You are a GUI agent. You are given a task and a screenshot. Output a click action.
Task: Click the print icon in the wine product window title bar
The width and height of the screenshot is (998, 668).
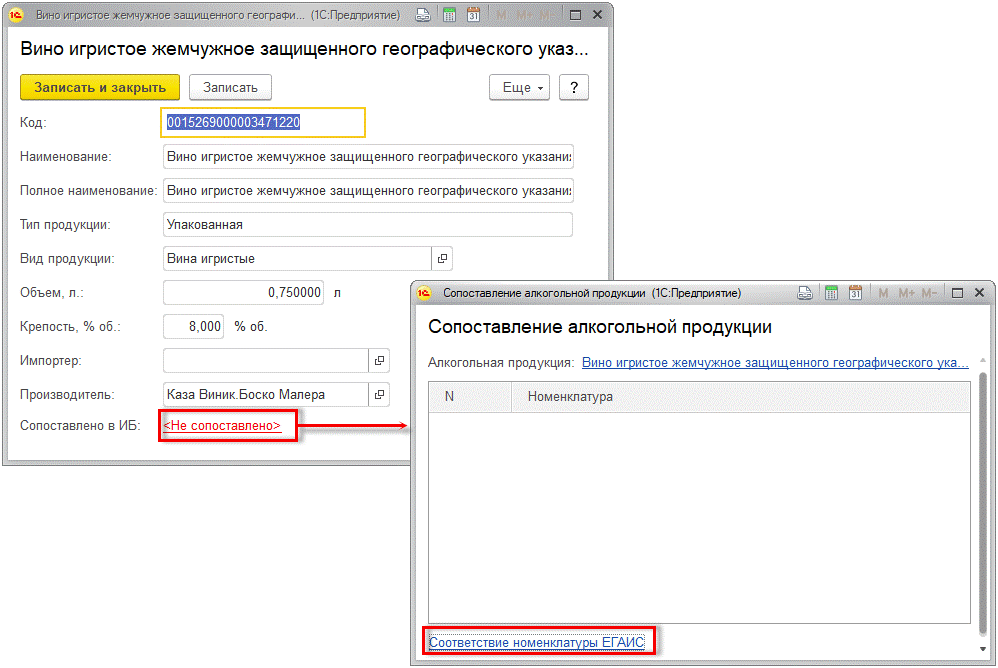pyautogui.click(x=423, y=15)
